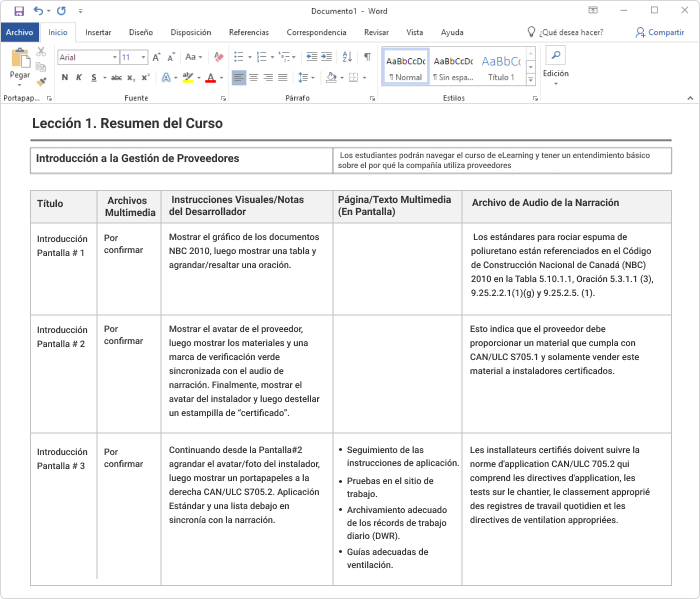Clear all formatting with the eraser icon
This screenshot has width=700, height=599.
(219, 57)
